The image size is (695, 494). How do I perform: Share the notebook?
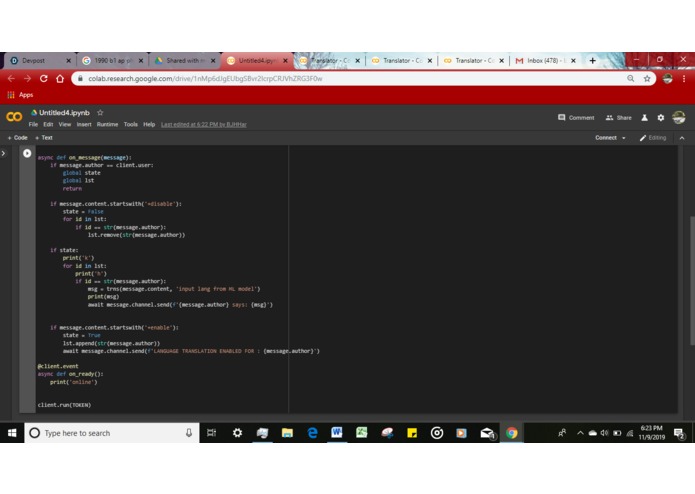(x=618, y=117)
